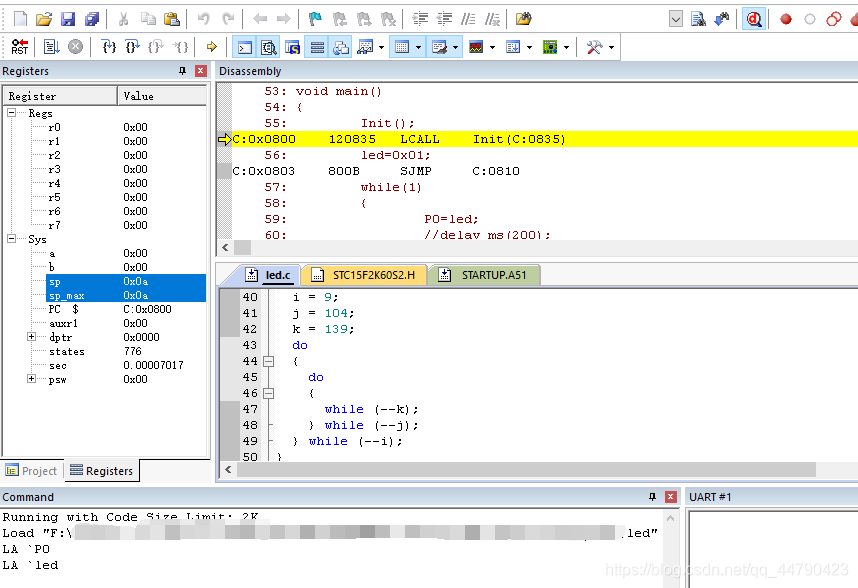Open Serial windows dropdown arrow
The image size is (858, 588).
point(456,48)
